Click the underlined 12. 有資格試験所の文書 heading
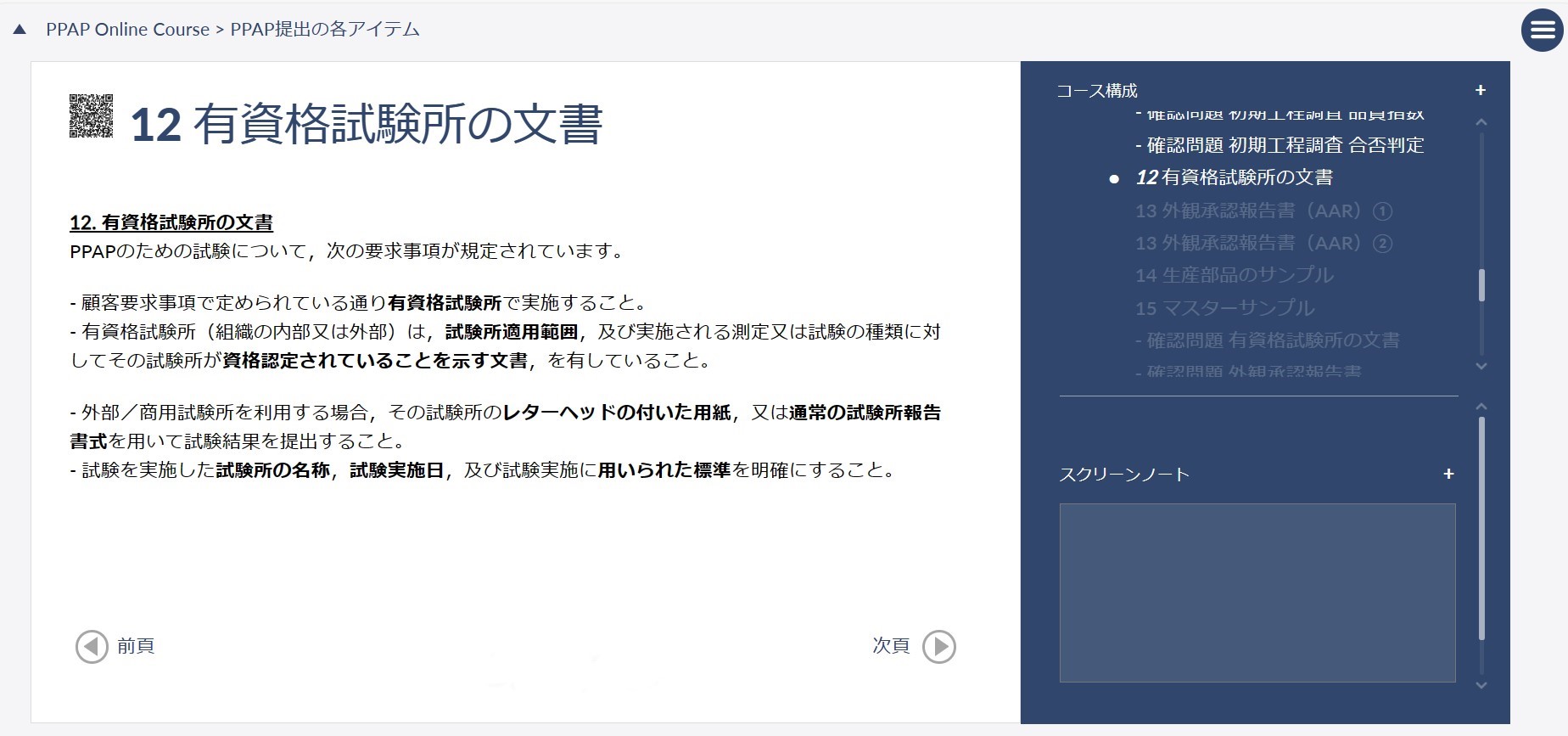The height and width of the screenshot is (736, 1568). [171, 222]
